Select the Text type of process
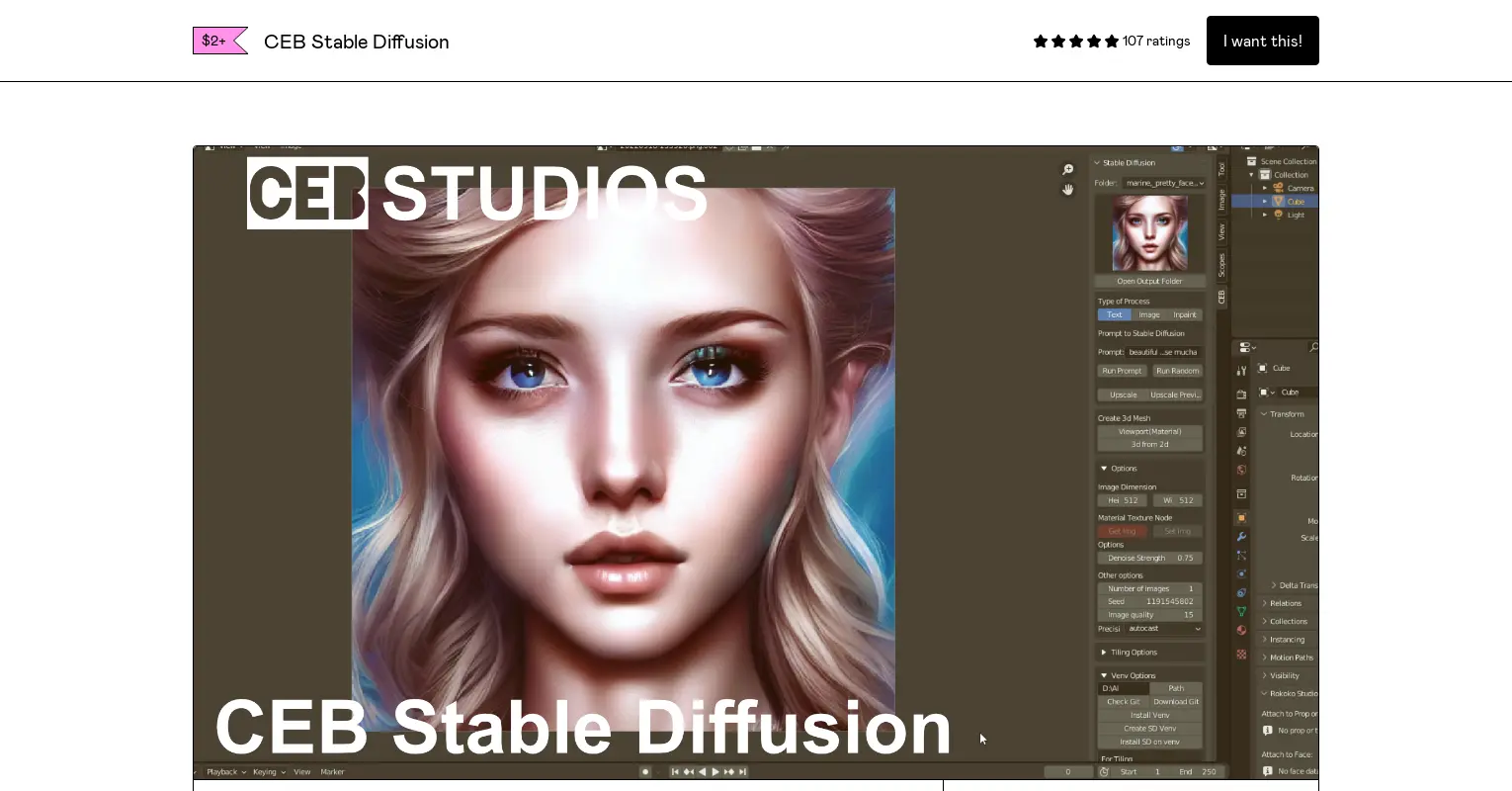This screenshot has width=1512, height=791. click(x=1115, y=314)
